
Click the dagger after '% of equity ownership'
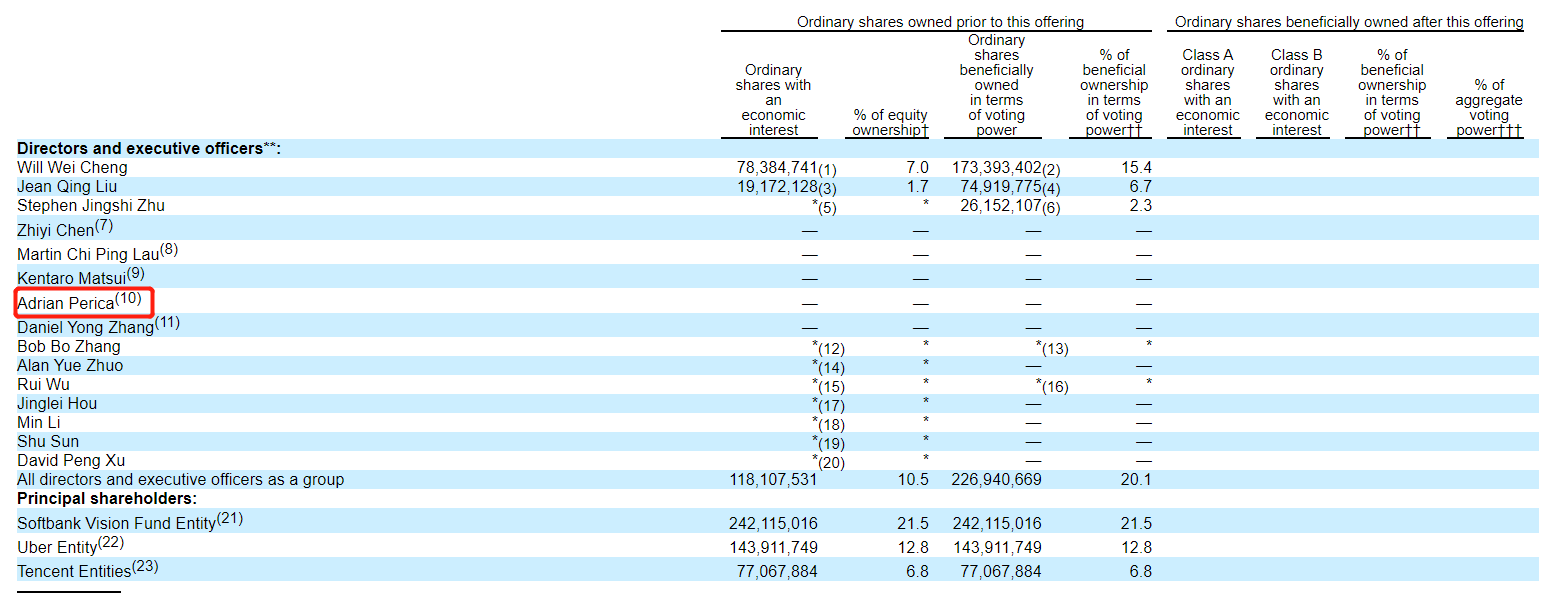(x=925, y=131)
